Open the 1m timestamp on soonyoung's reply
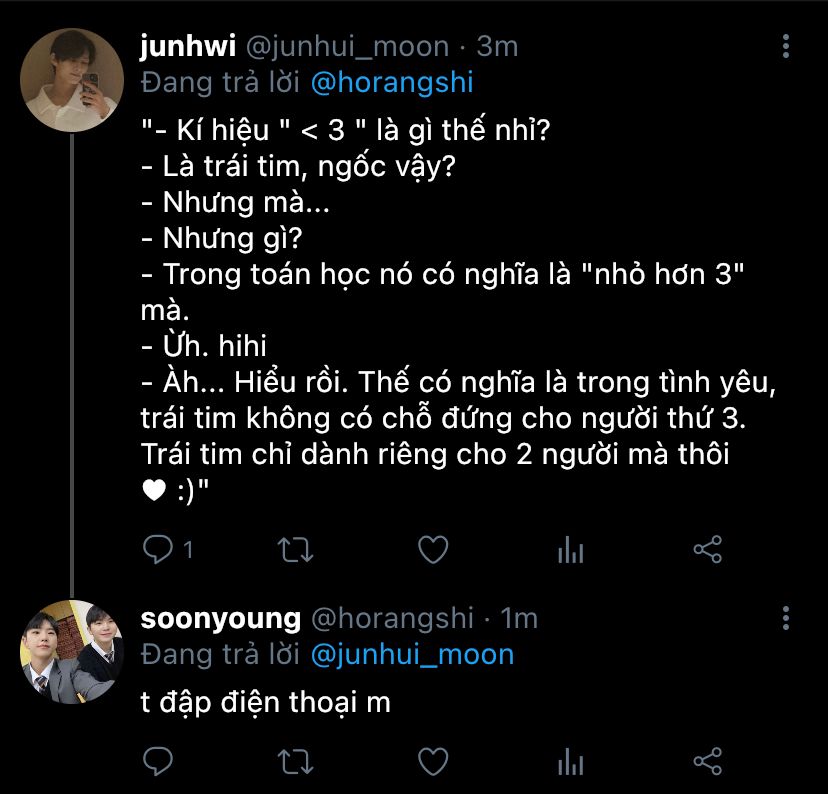The height and width of the screenshot is (794, 828). pos(518,618)
